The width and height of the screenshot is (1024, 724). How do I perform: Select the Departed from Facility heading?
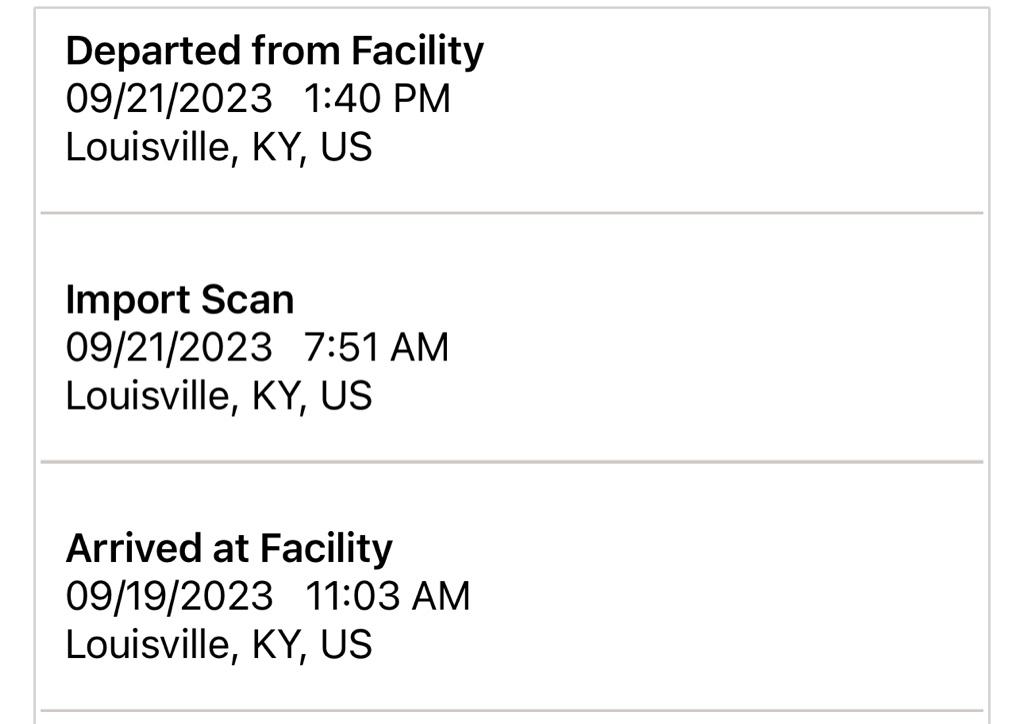pyautogui.click(x=275, y=51)
